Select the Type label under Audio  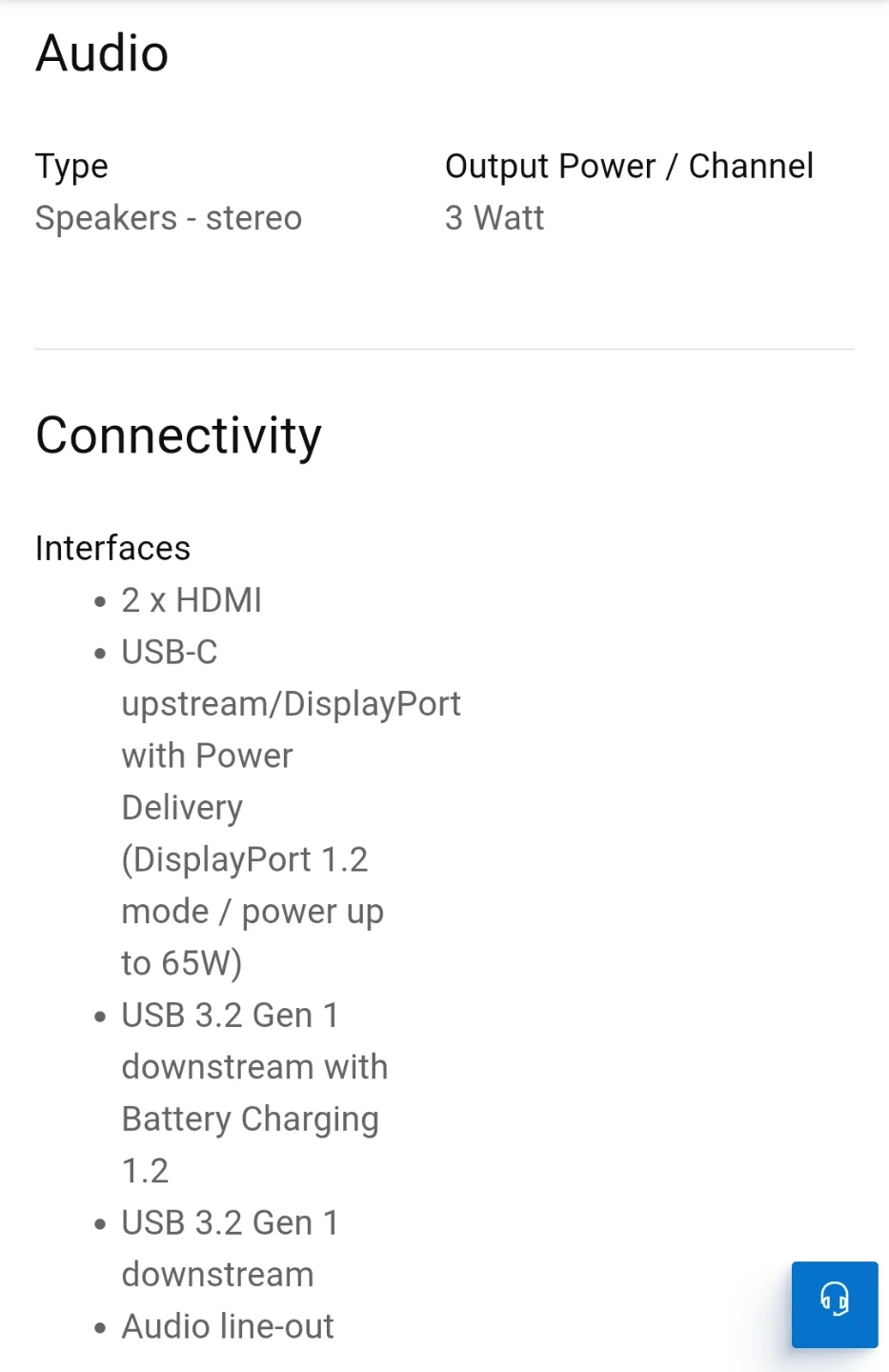(71, 167)
